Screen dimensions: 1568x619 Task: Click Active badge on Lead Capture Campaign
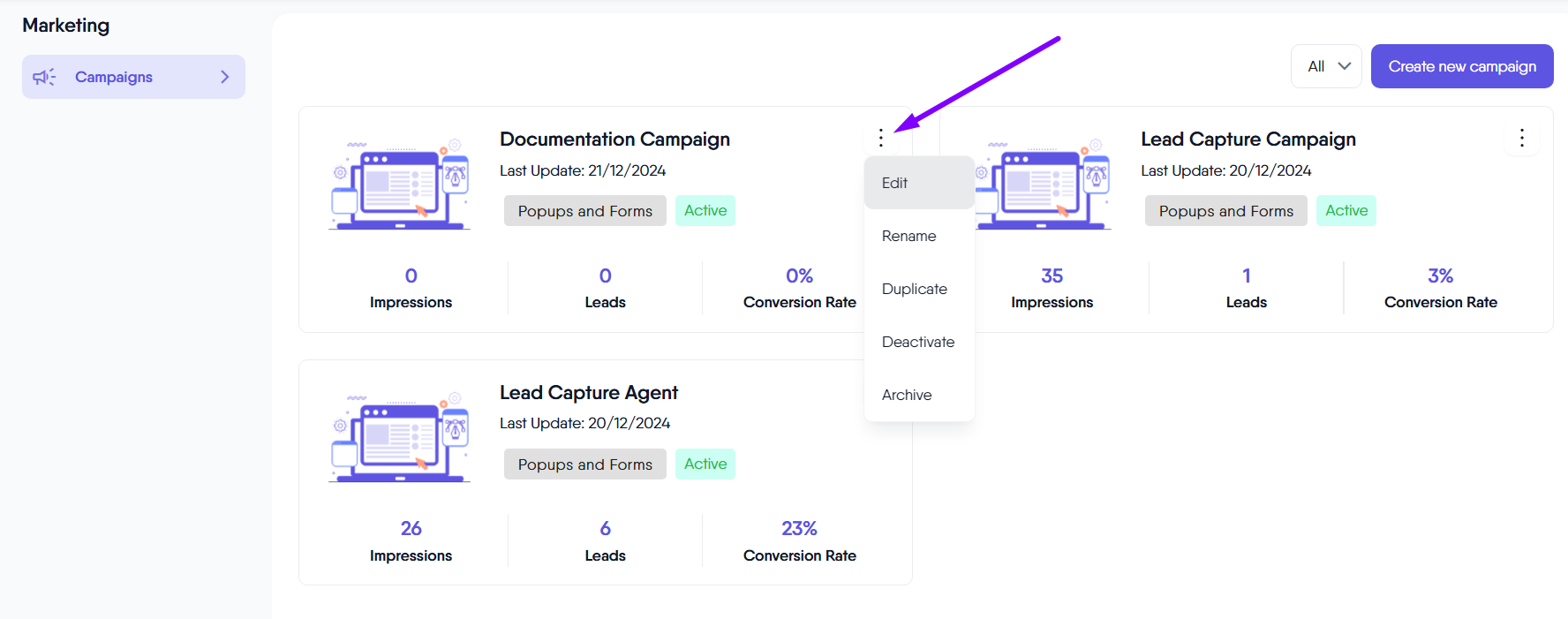pos(1346,211)
